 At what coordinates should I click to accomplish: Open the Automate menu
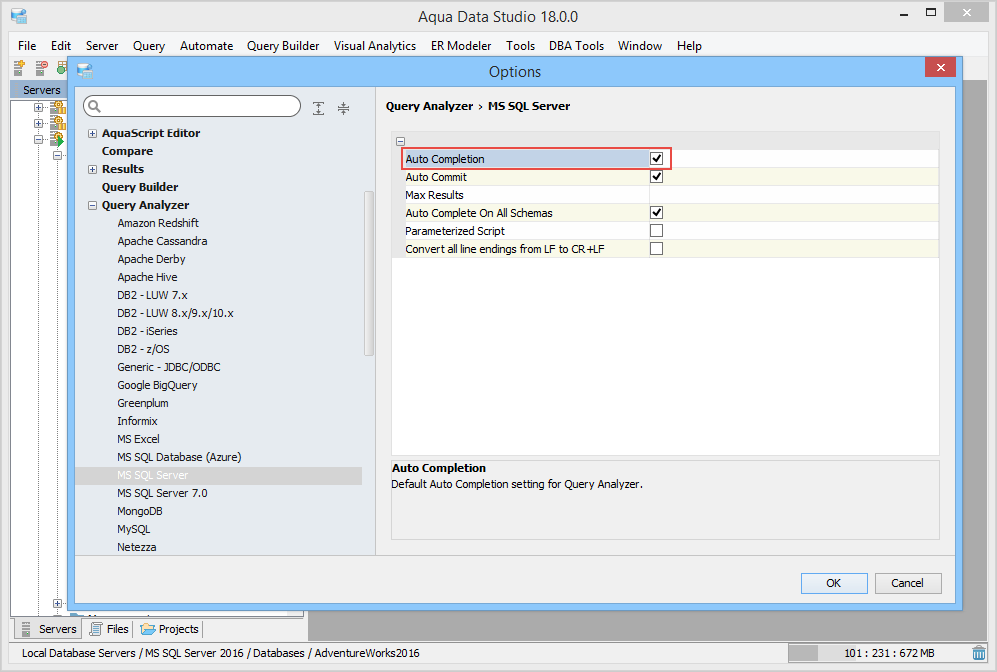click(x=206, y=46)
